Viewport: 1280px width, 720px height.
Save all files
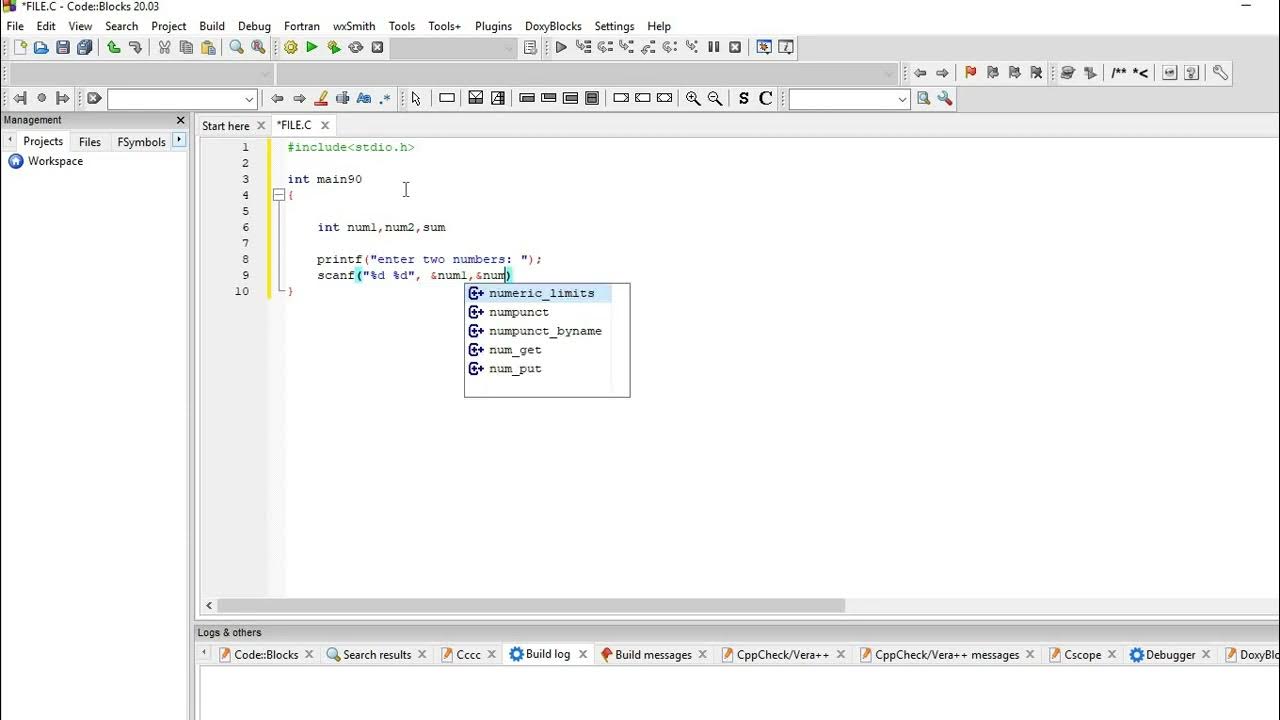tap(85, 47)
